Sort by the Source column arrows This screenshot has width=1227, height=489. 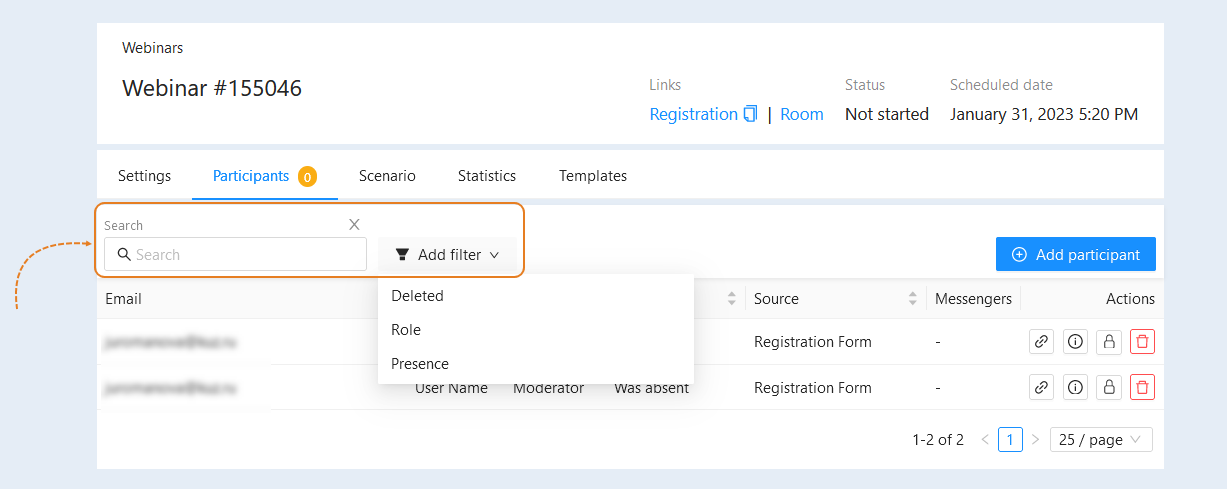click(x=913, y=298)
